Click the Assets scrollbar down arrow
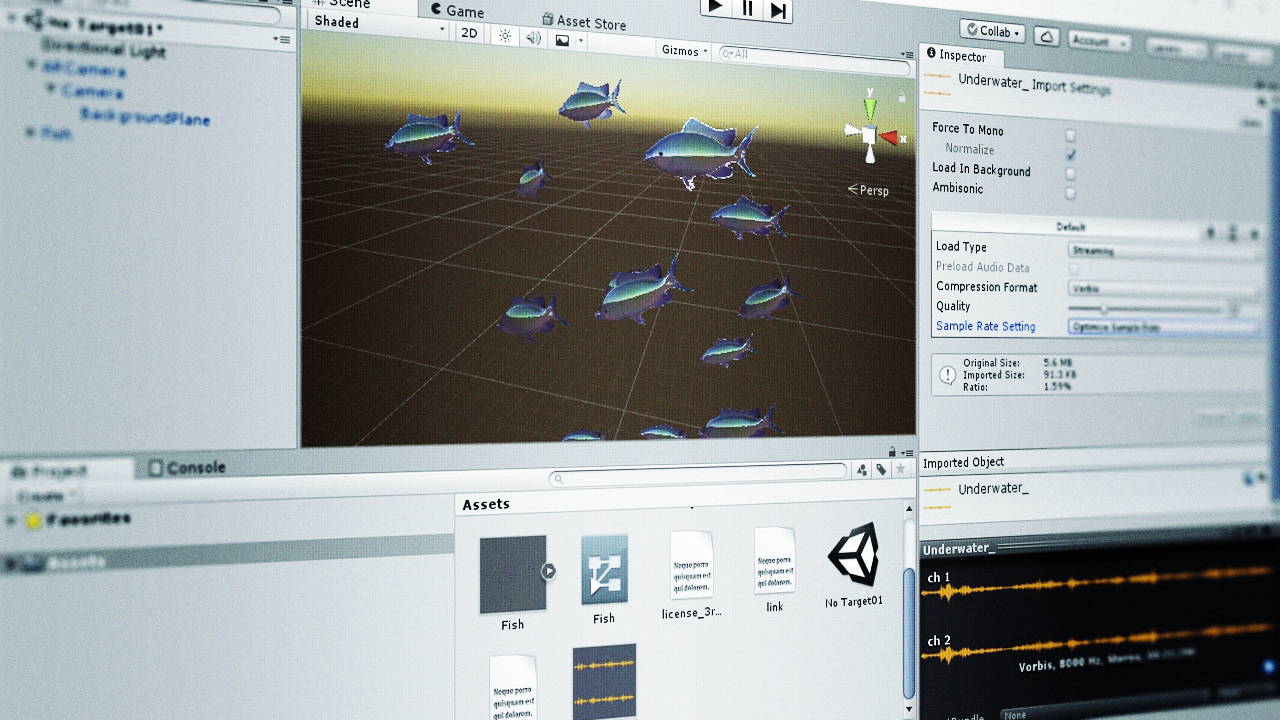This screenshot has height=720, width=1280. click(x=909, y=710)
